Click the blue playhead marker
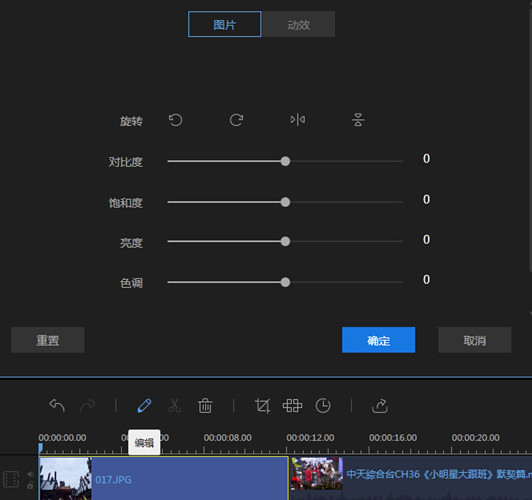Image resolution: width=532 pixels, height=500 pixels. (x=40, y=448)
